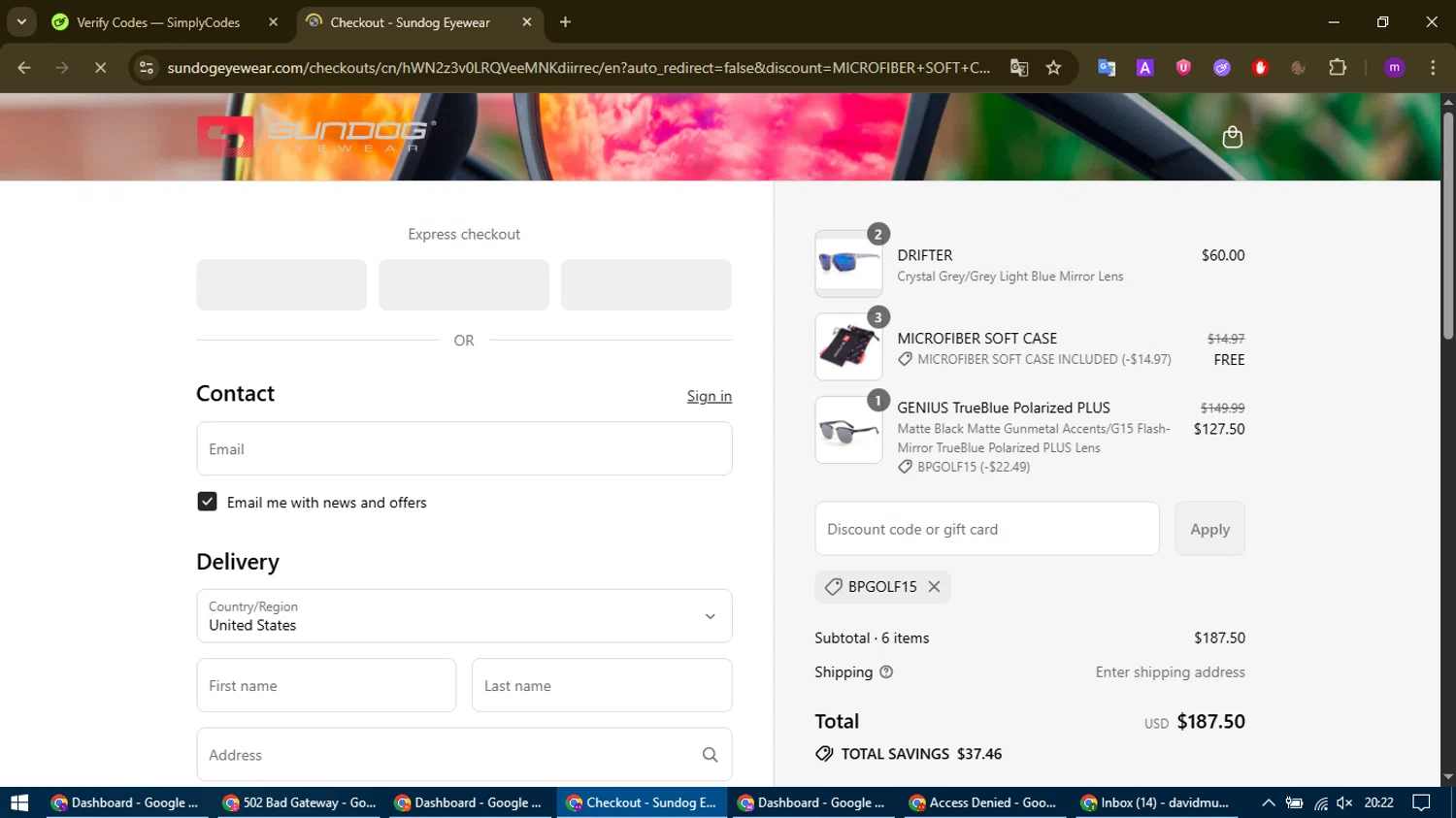Click the violet round extension icon
This screenshot has width=1456, height=818.
coord(1222,68)
